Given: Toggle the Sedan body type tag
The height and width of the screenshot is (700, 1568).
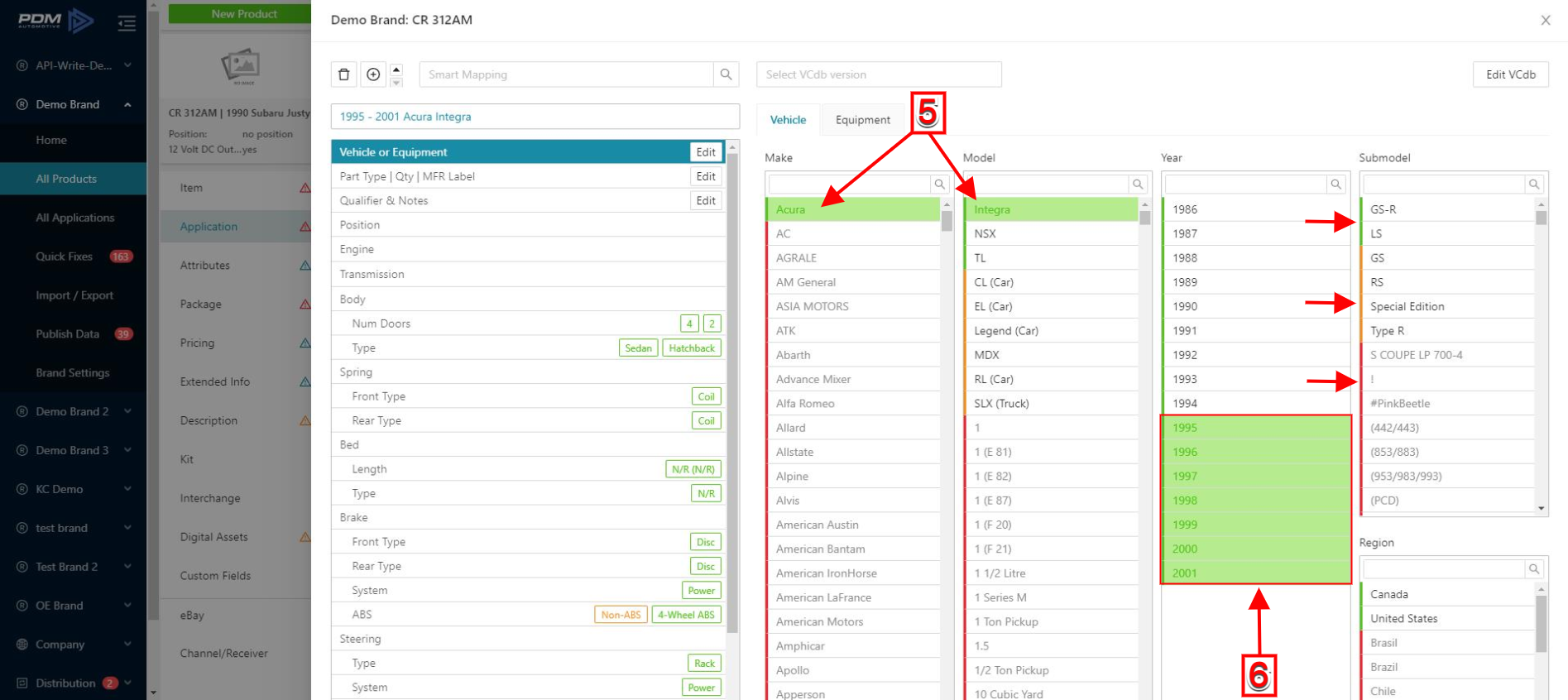Looking at the screenshot, I should [x=638, y=348].
